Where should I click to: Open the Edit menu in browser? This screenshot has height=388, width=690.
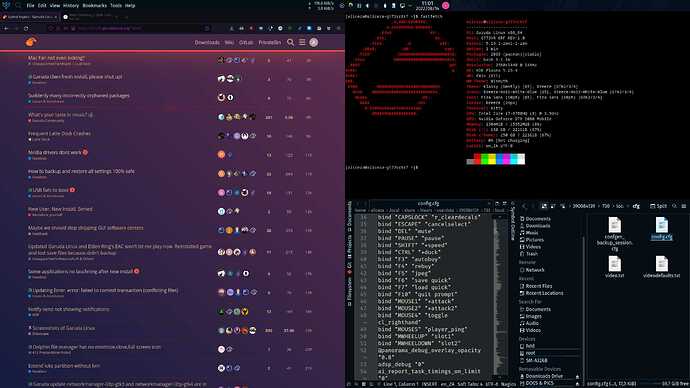pos(42,6)
